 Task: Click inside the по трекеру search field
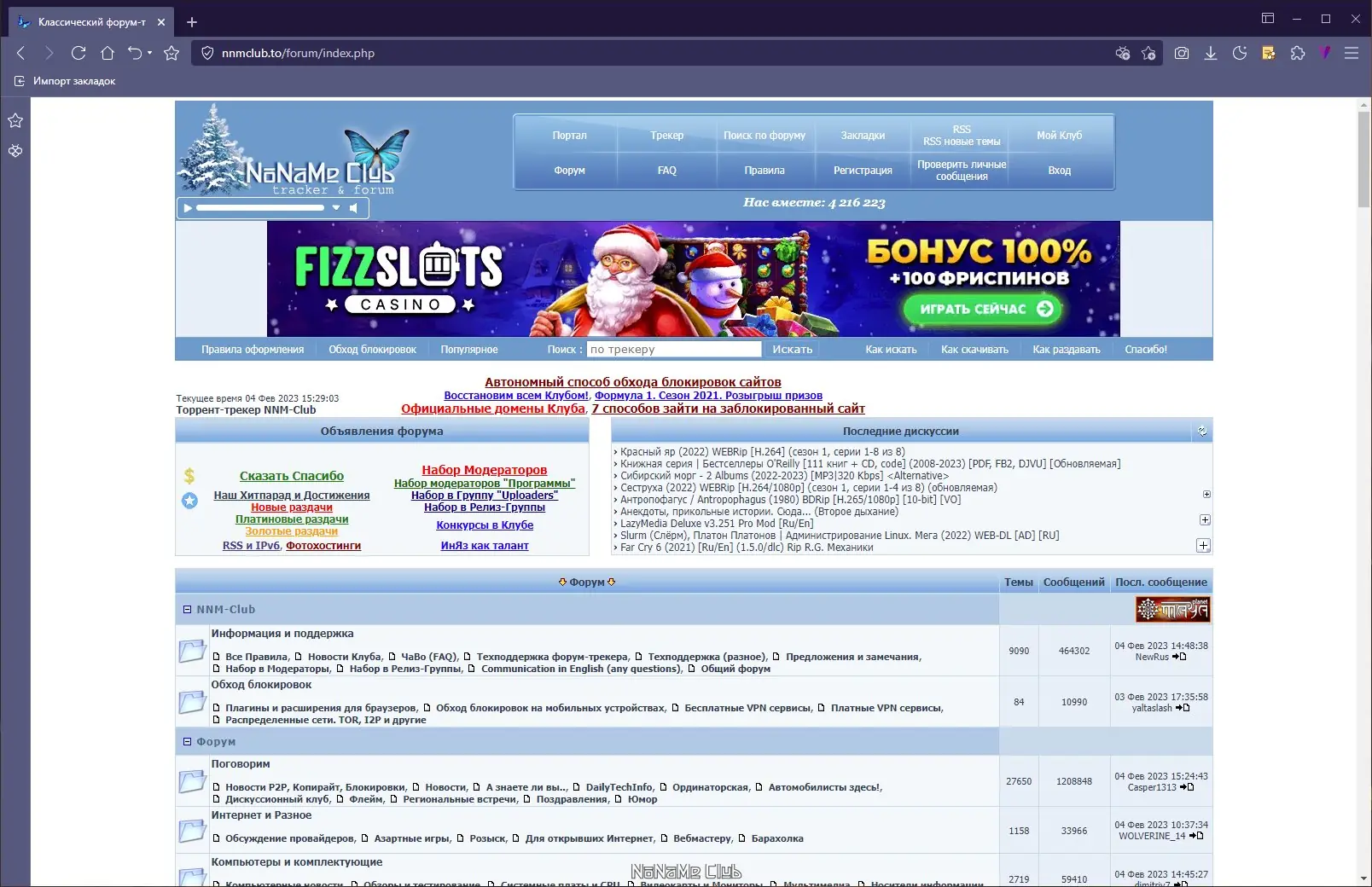tap(673, 348)
